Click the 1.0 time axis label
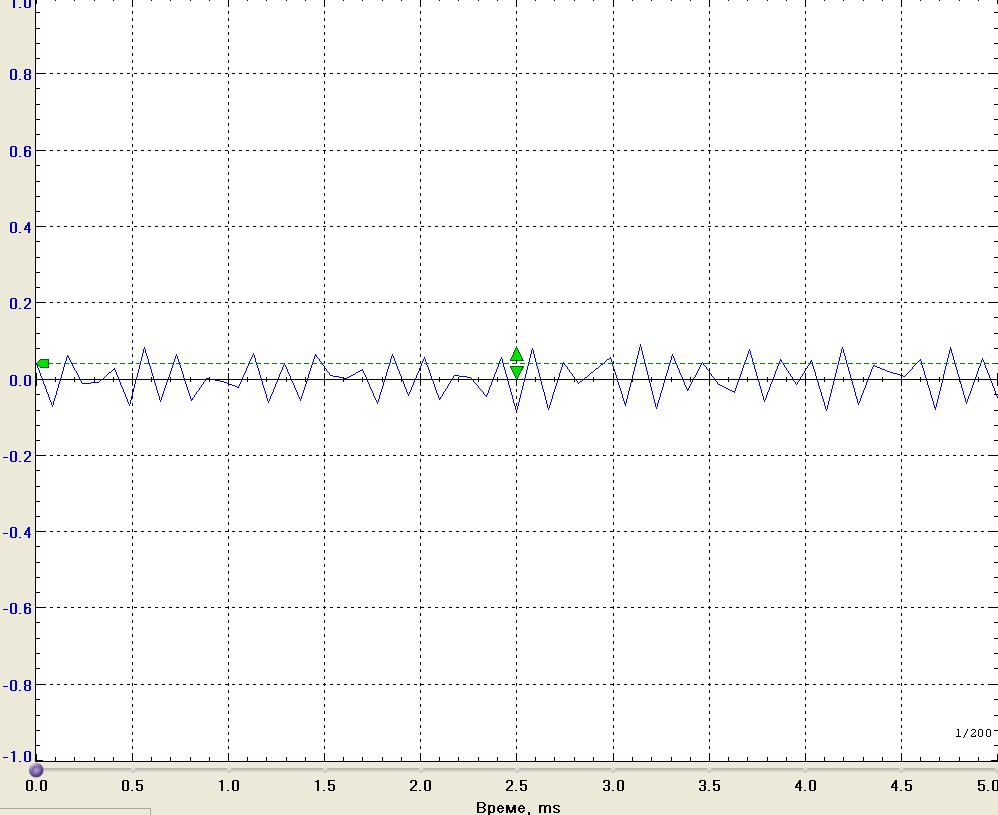This screenshot has height=815, width=998. [x=228, y=786]
